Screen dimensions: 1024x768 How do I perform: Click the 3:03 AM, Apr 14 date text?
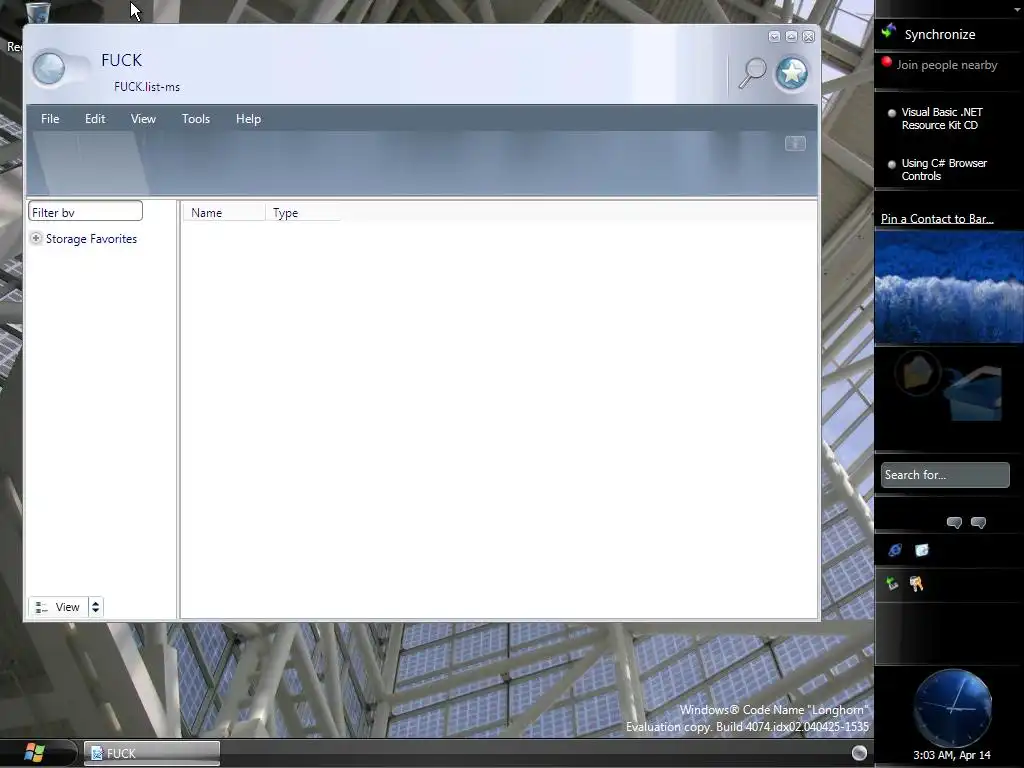click(952, 755)
